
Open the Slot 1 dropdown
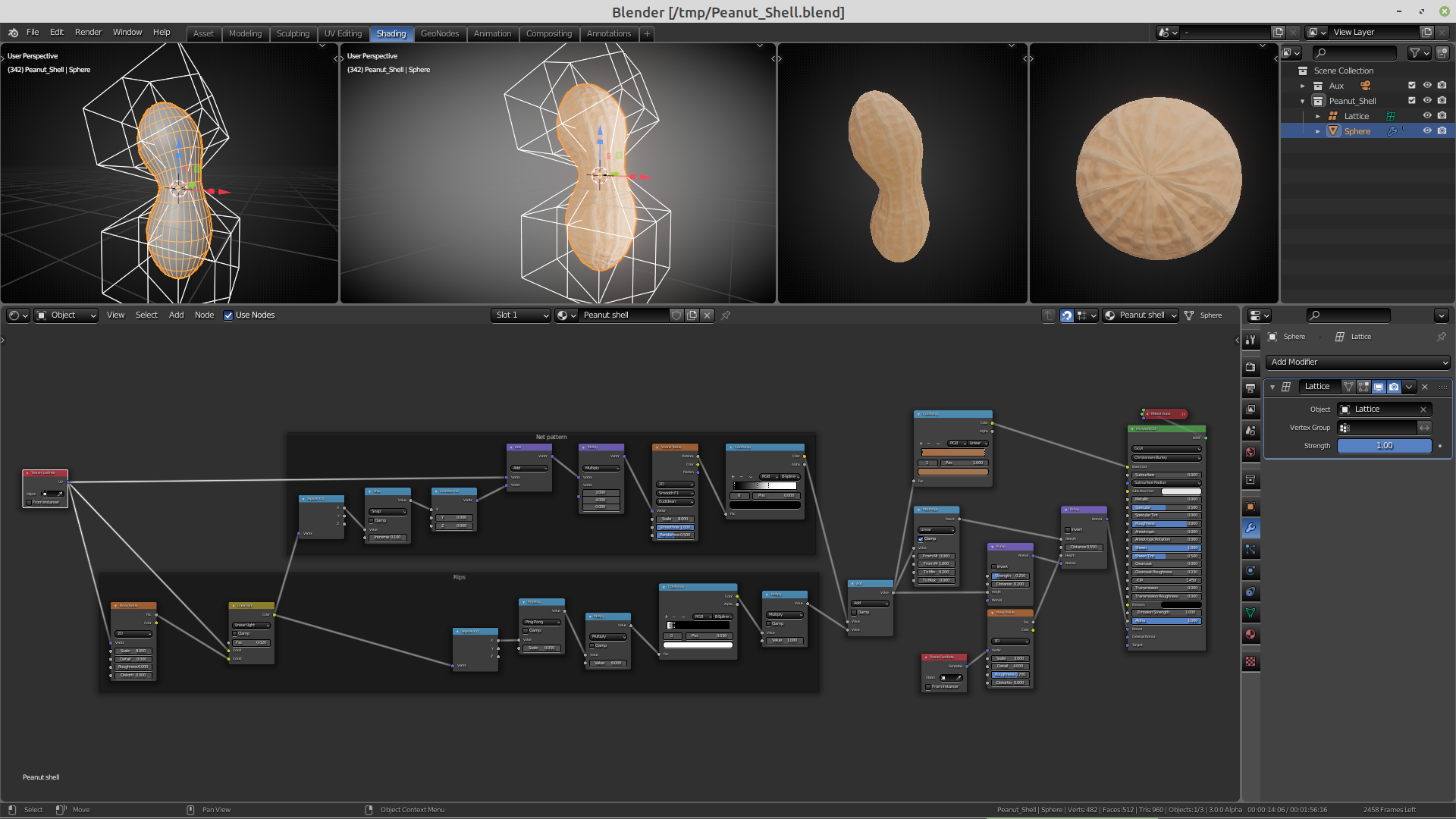pos(521,315)
